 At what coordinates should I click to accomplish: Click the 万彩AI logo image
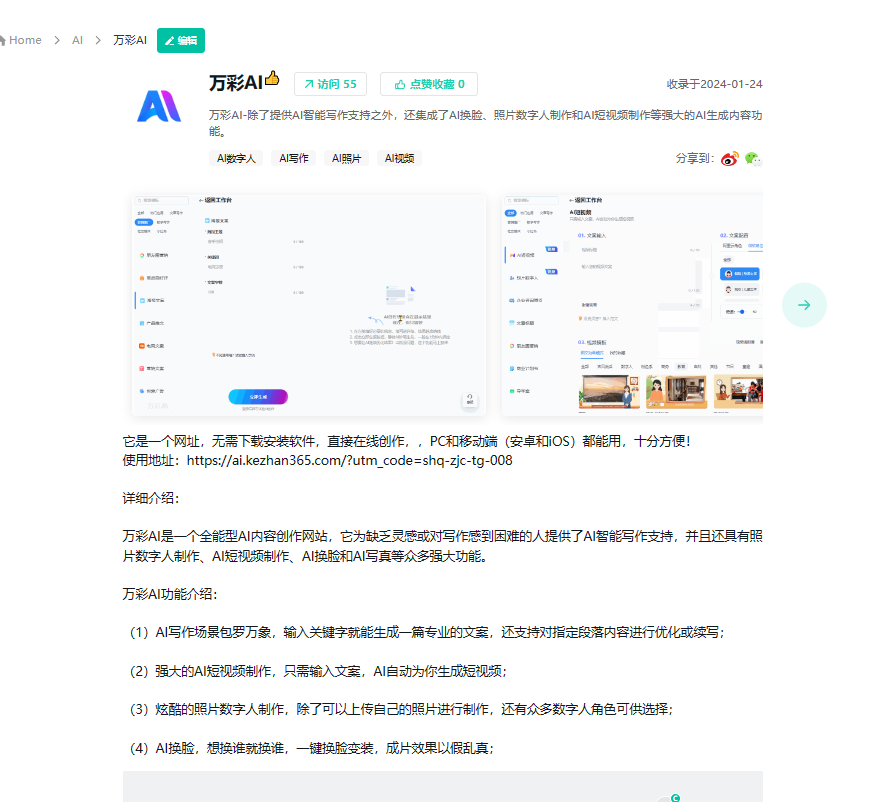click(159, 106)
